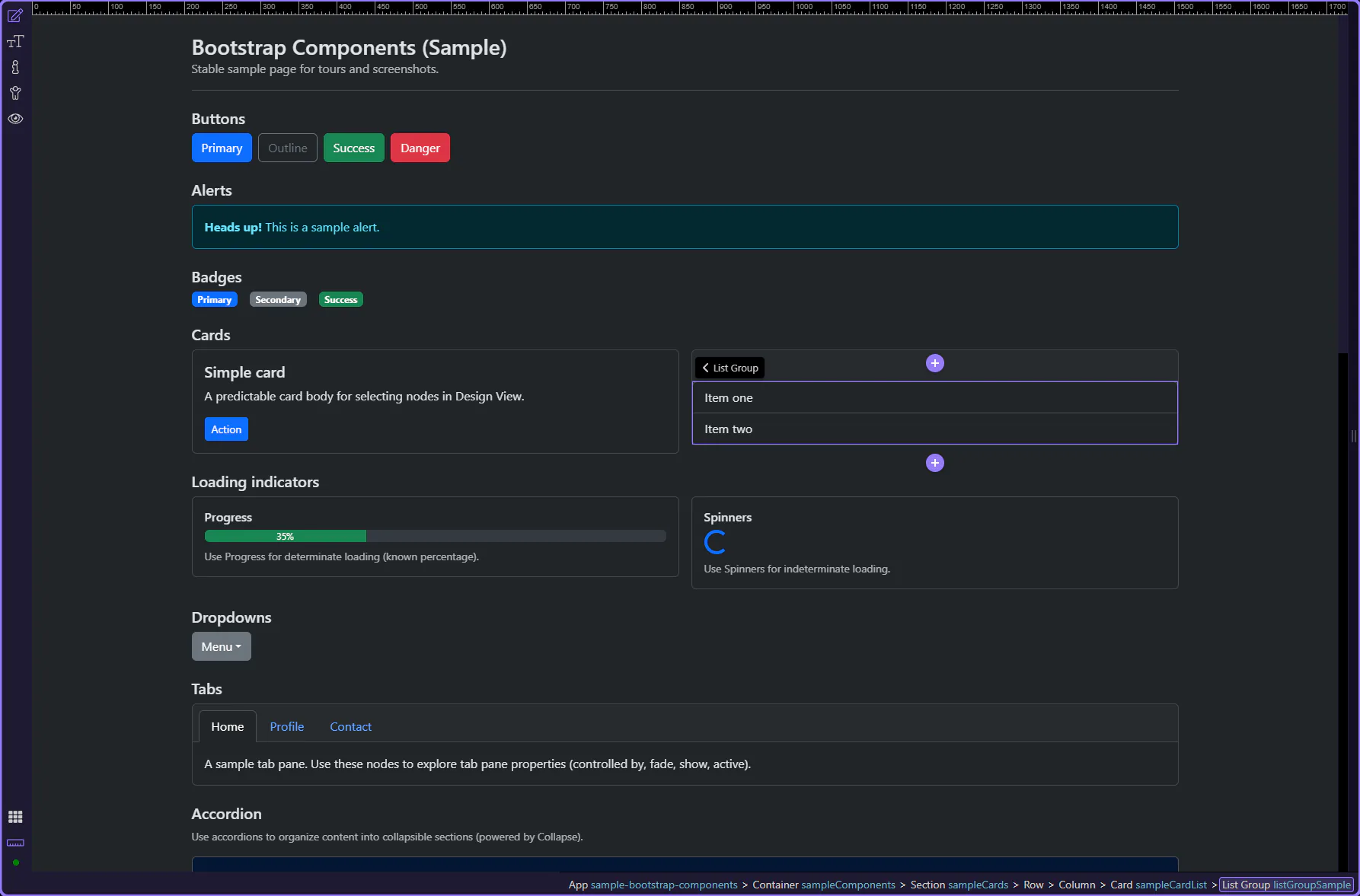The width and height of the screenshot is (1360, 896).
Task: Click the blue Primary button
Action: point(222,148)
